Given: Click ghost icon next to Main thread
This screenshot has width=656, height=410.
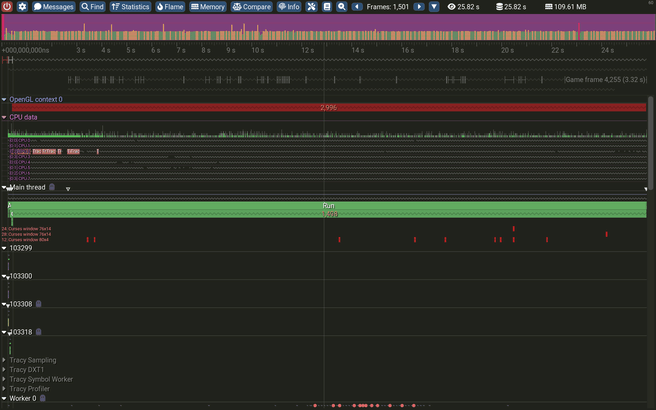Looking at the screenshot, I should pos(52,187).
